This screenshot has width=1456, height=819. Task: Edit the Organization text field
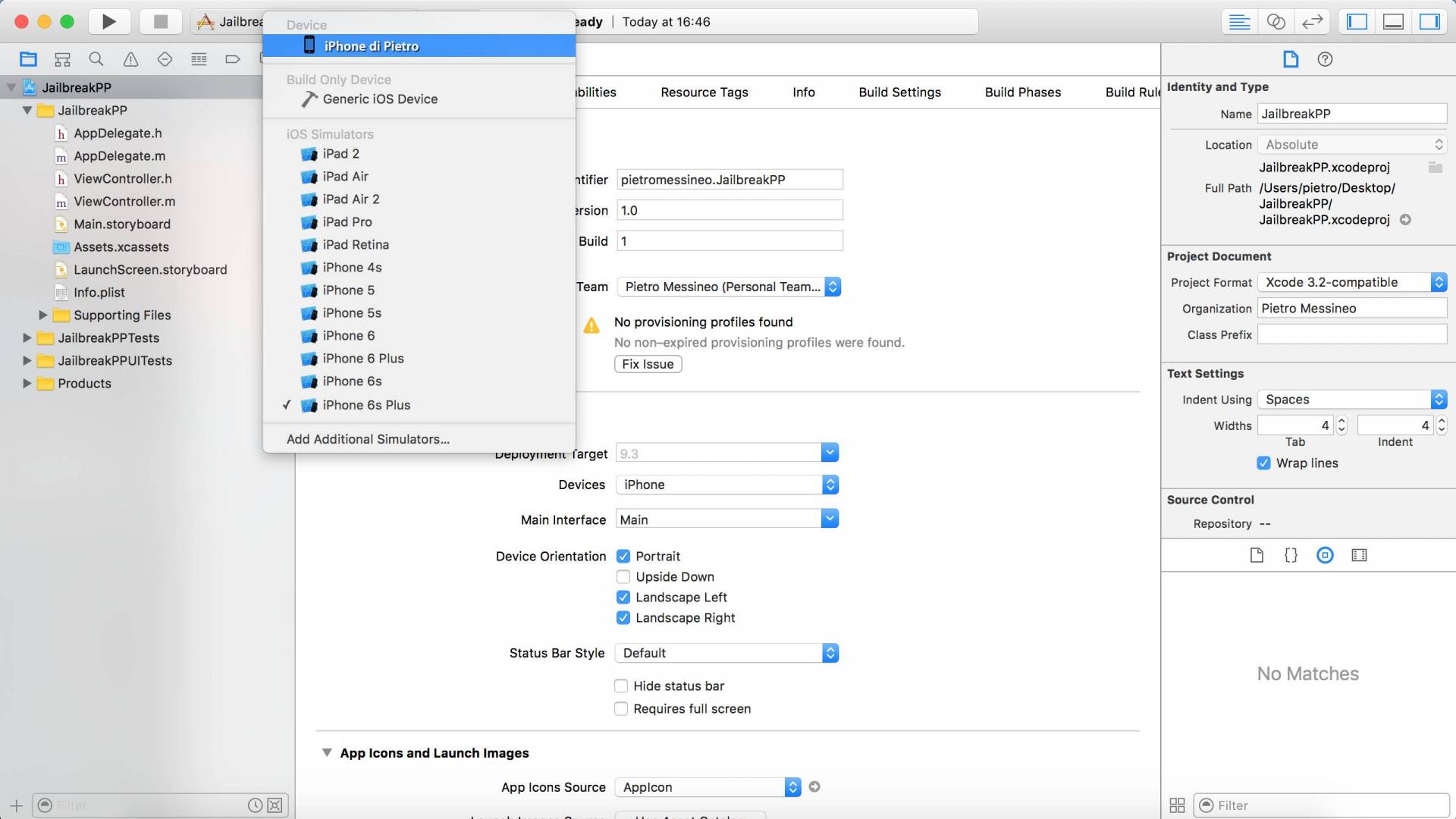(1352, 309)
